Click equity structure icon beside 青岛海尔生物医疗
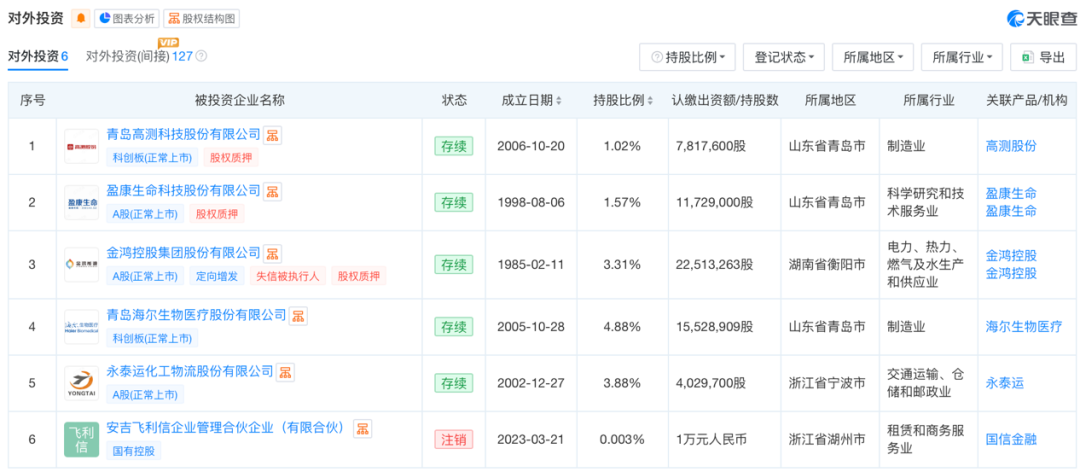 click(x=298, y=316)
